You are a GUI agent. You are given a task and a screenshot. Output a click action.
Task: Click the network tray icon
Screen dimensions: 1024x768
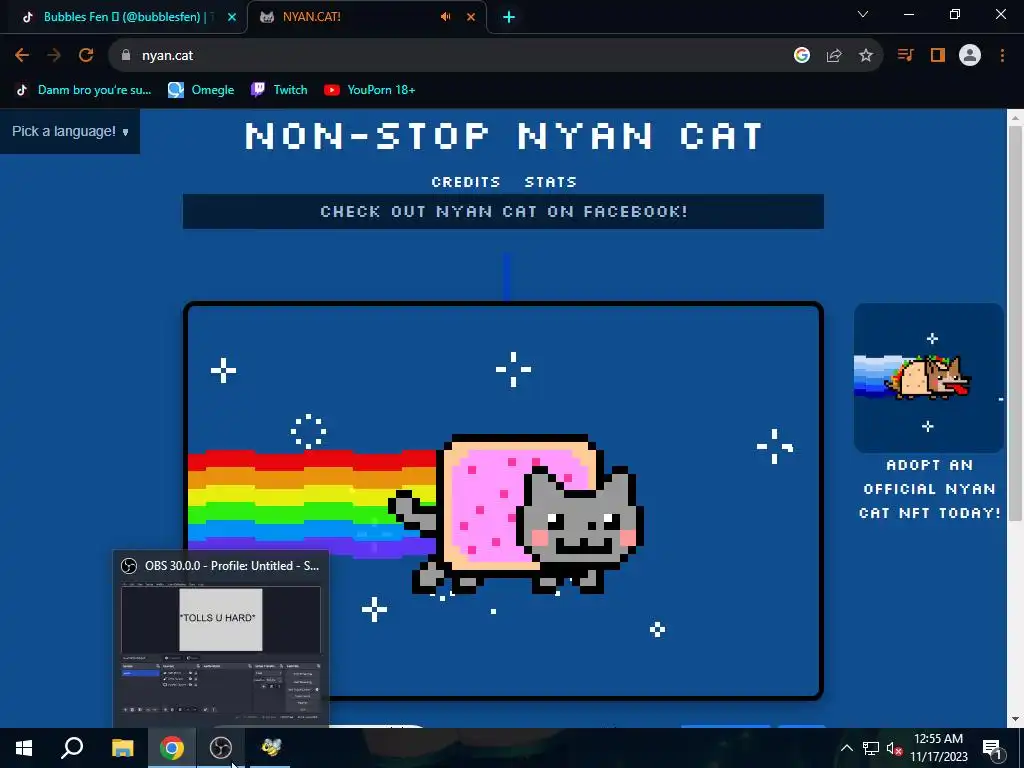coord(871,748)
